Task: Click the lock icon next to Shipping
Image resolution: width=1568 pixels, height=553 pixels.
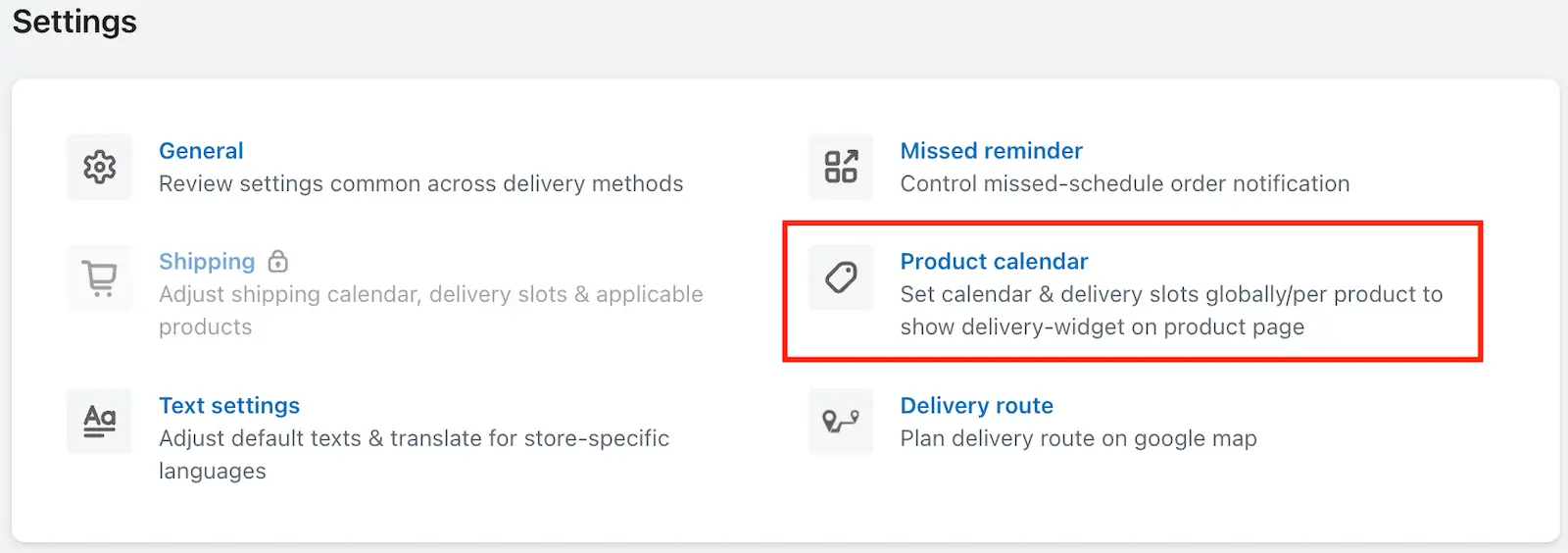Action: [278, 261]
